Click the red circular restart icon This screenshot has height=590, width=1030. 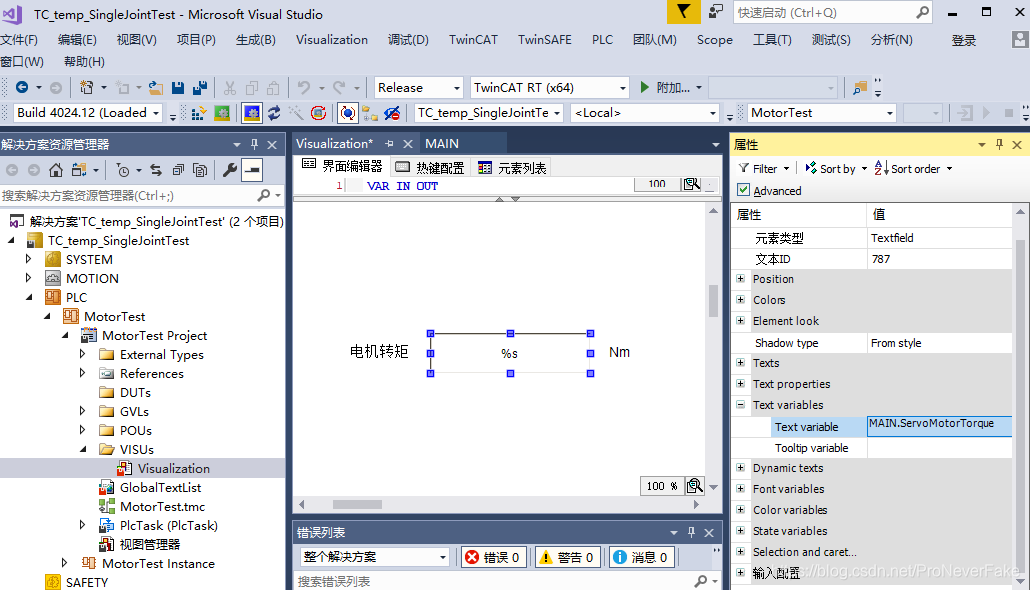[319, 113]
